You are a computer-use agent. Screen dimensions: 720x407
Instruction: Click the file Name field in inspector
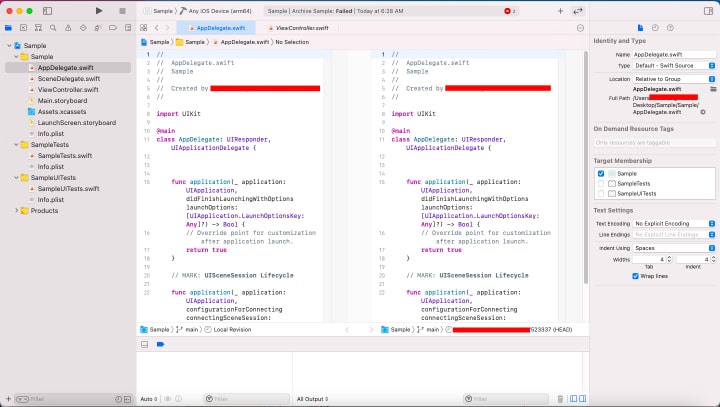click(x=674, y=54)
